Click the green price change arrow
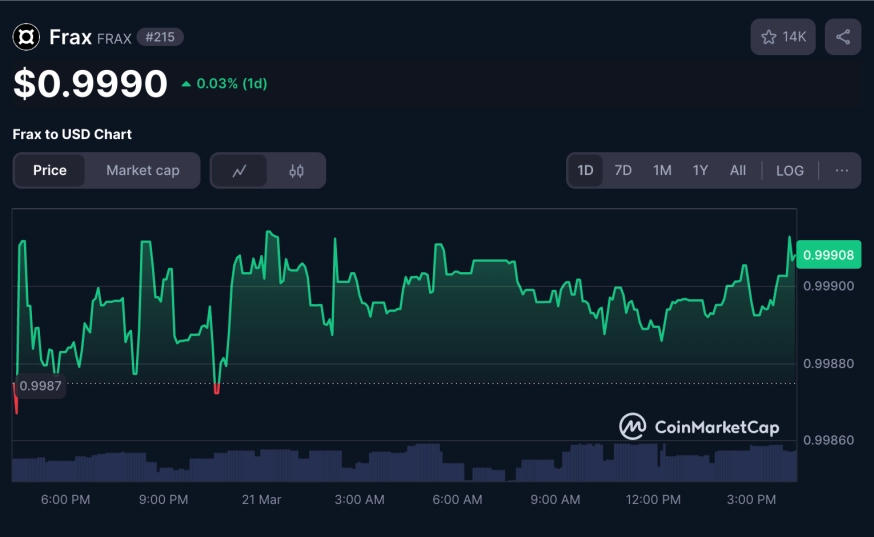This screenshot has width=874, height=537. click(x=186, y=84)
